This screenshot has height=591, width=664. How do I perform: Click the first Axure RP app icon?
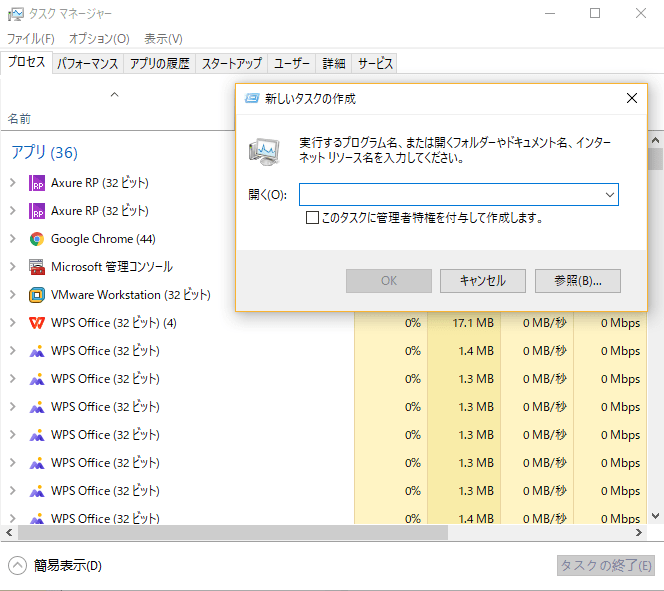click(x=37, y=183)
